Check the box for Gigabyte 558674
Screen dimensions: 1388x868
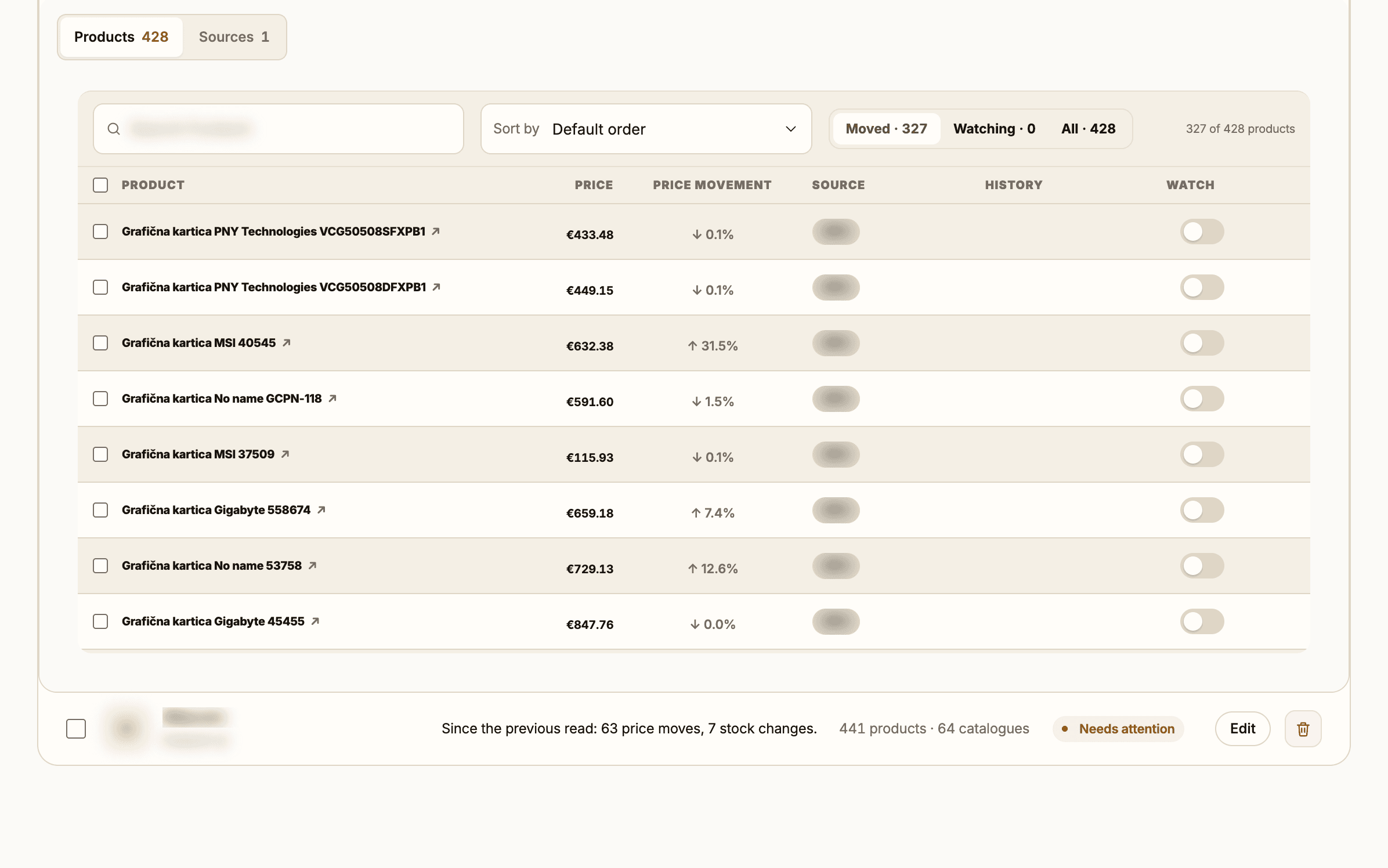click(x=100, y=510)
